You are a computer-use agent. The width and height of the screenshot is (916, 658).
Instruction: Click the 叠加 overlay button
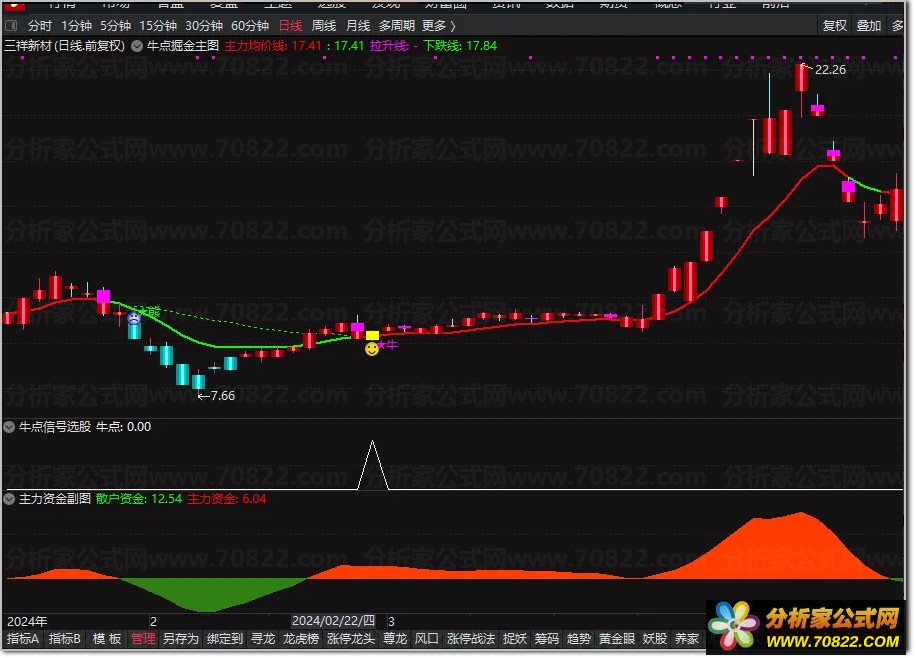tap(869, 26)
